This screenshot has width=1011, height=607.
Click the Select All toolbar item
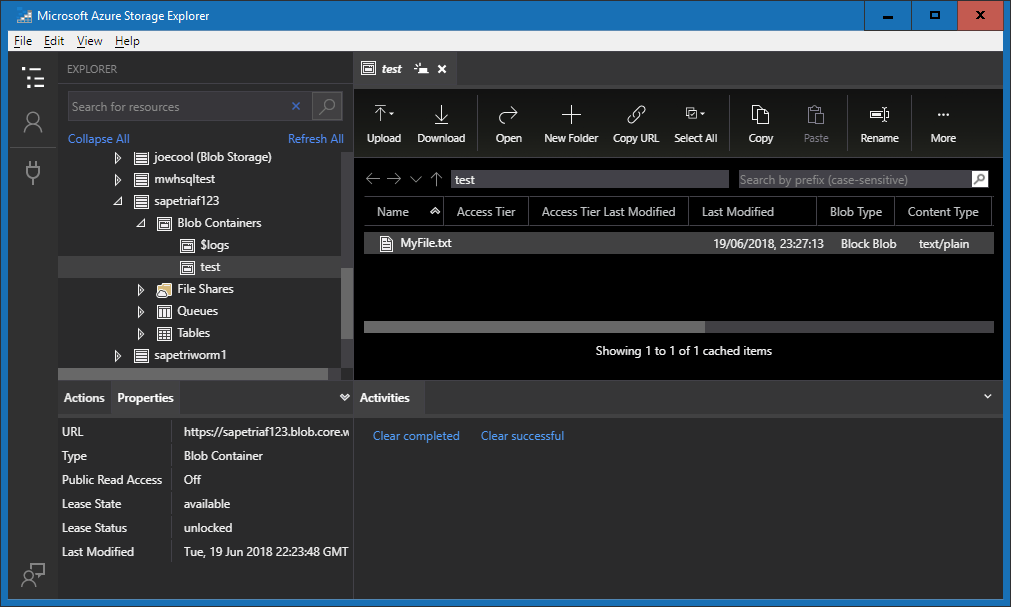[695, 122]
